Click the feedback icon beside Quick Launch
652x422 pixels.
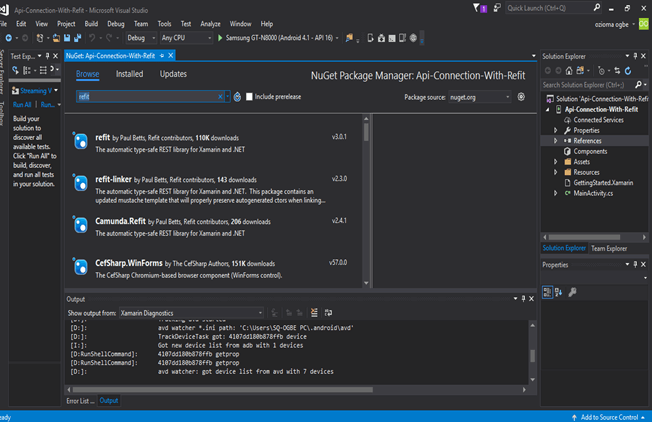(x=497, y=8)
